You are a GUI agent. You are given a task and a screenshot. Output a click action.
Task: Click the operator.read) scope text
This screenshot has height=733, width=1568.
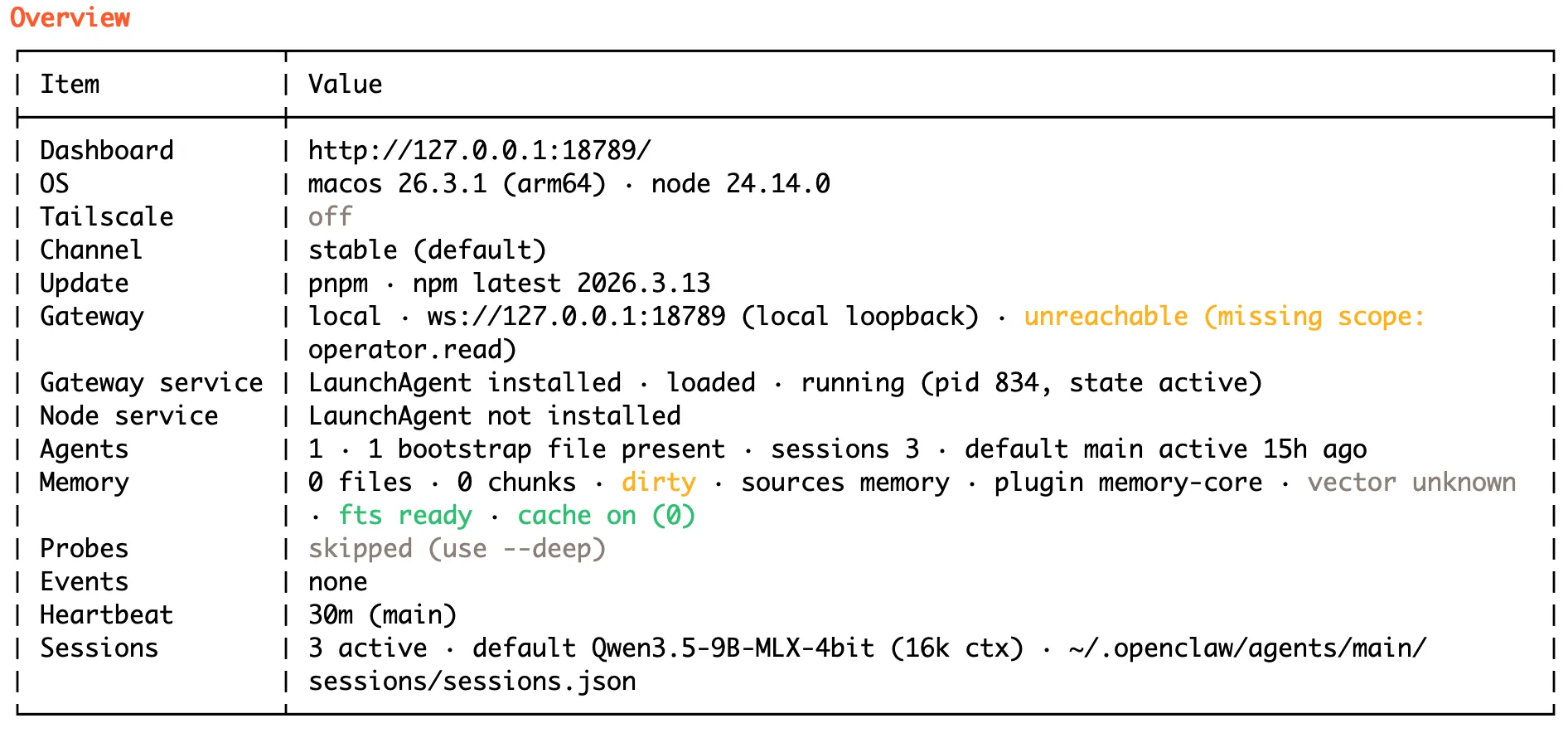[412, 349]
